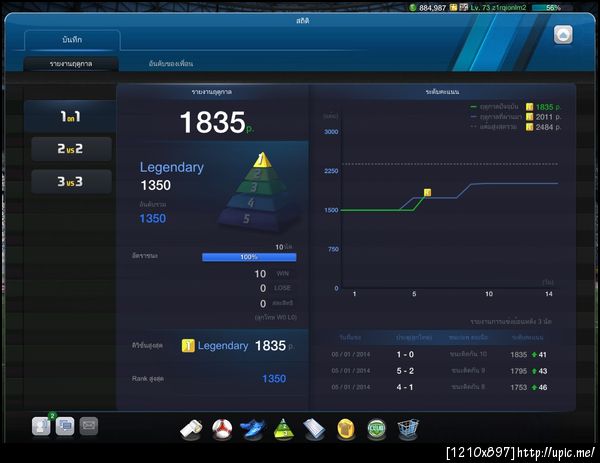Viewport: 600px width, 463px height.
Task: Click the 4 - 1 match result
Action: 405,387
